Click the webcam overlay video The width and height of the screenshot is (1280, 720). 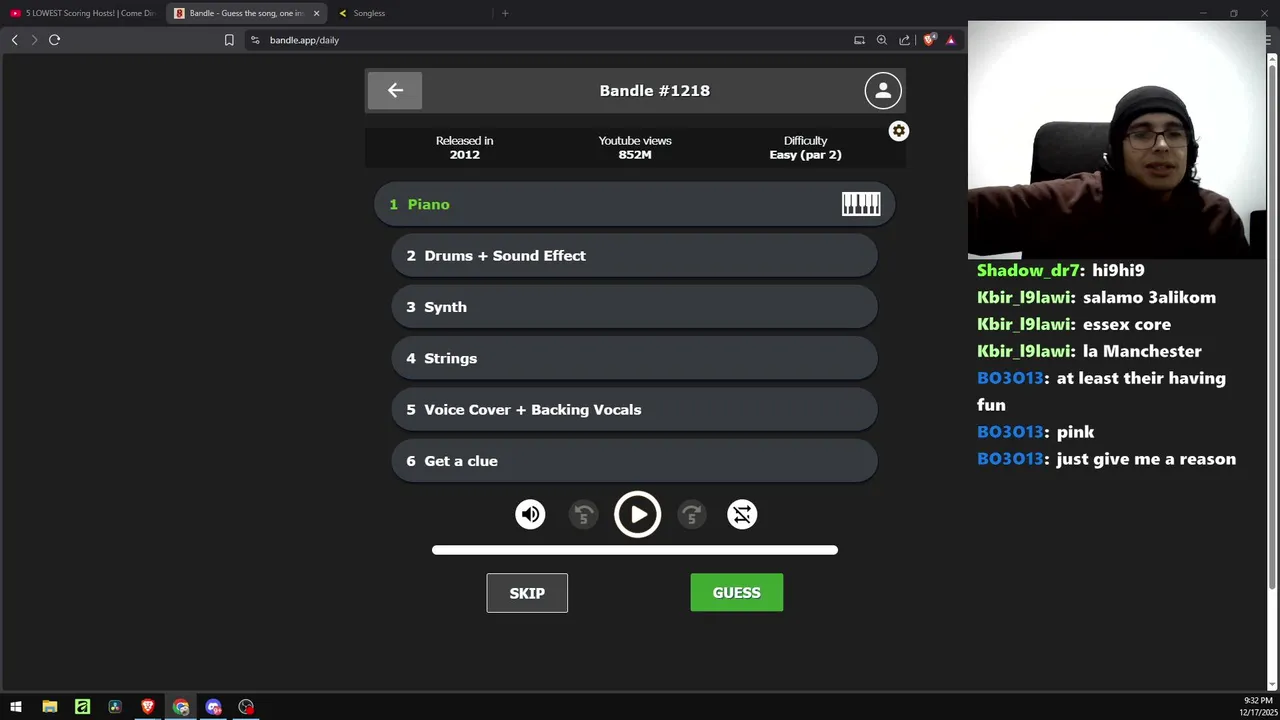point(1116,140)
